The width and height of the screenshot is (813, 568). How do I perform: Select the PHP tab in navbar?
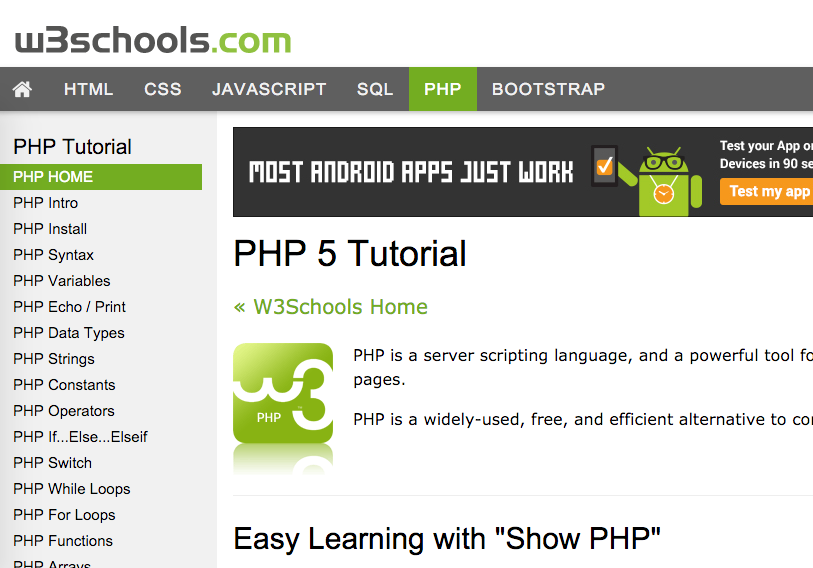443,89
